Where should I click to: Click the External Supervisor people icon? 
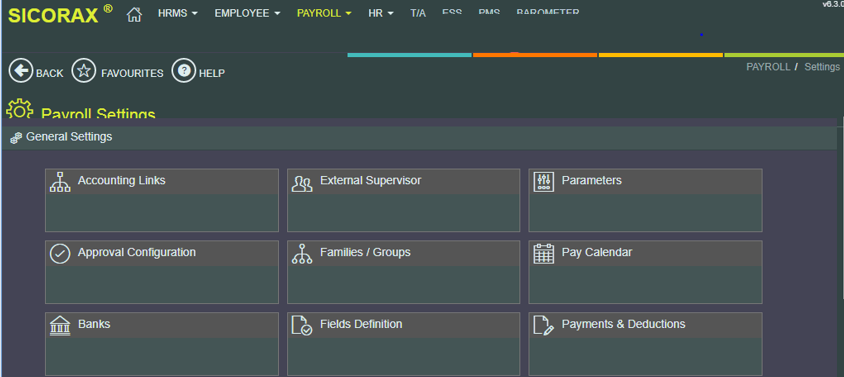(x=302, y=183)
